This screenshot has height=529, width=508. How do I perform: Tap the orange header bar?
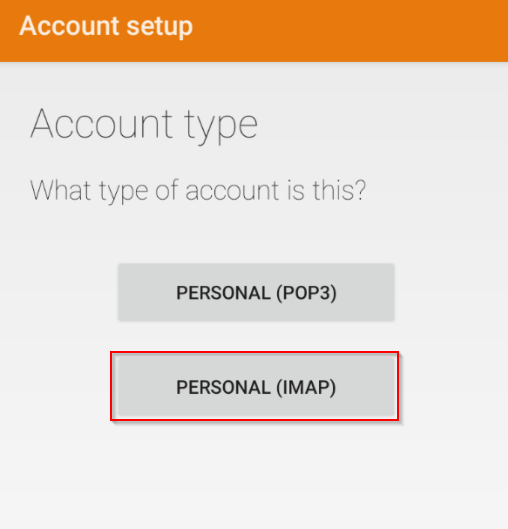(x=254, y=31)
